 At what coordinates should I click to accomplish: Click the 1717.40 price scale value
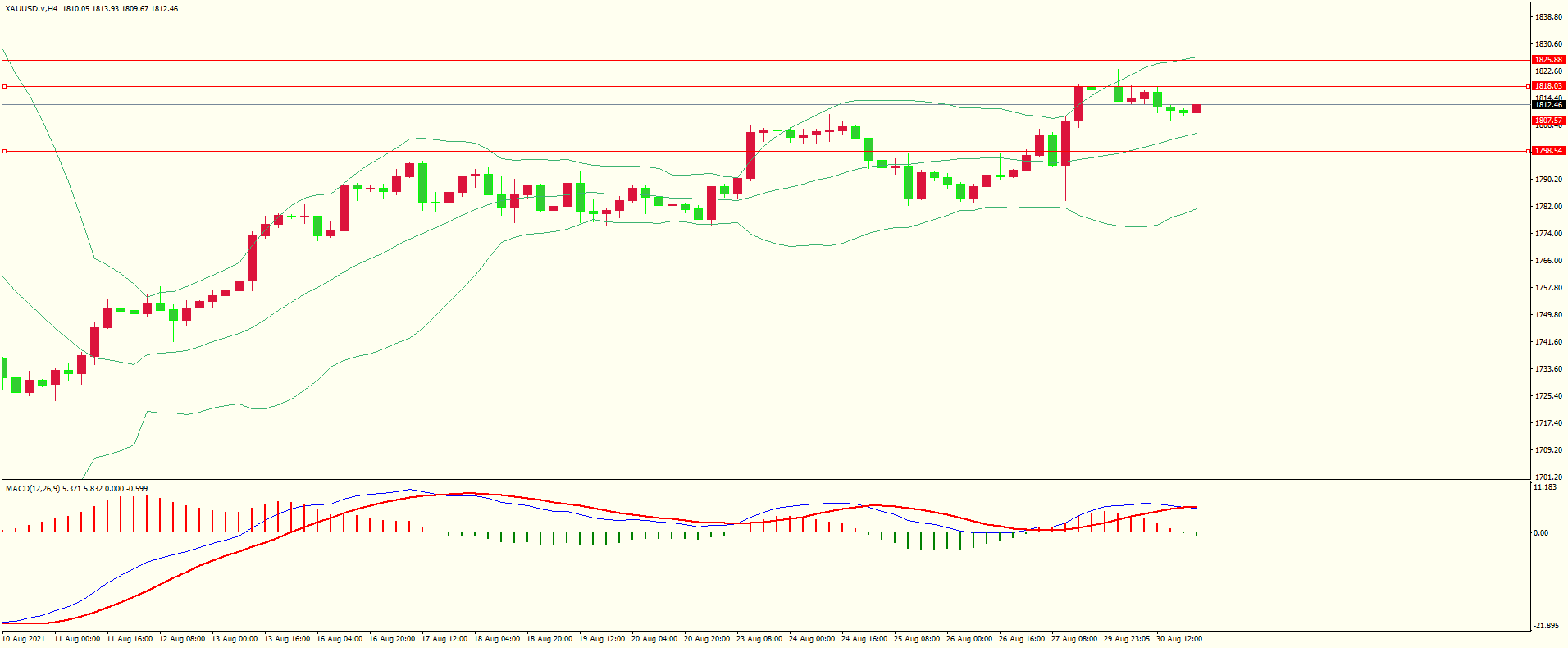click(x=1548, y=423)
